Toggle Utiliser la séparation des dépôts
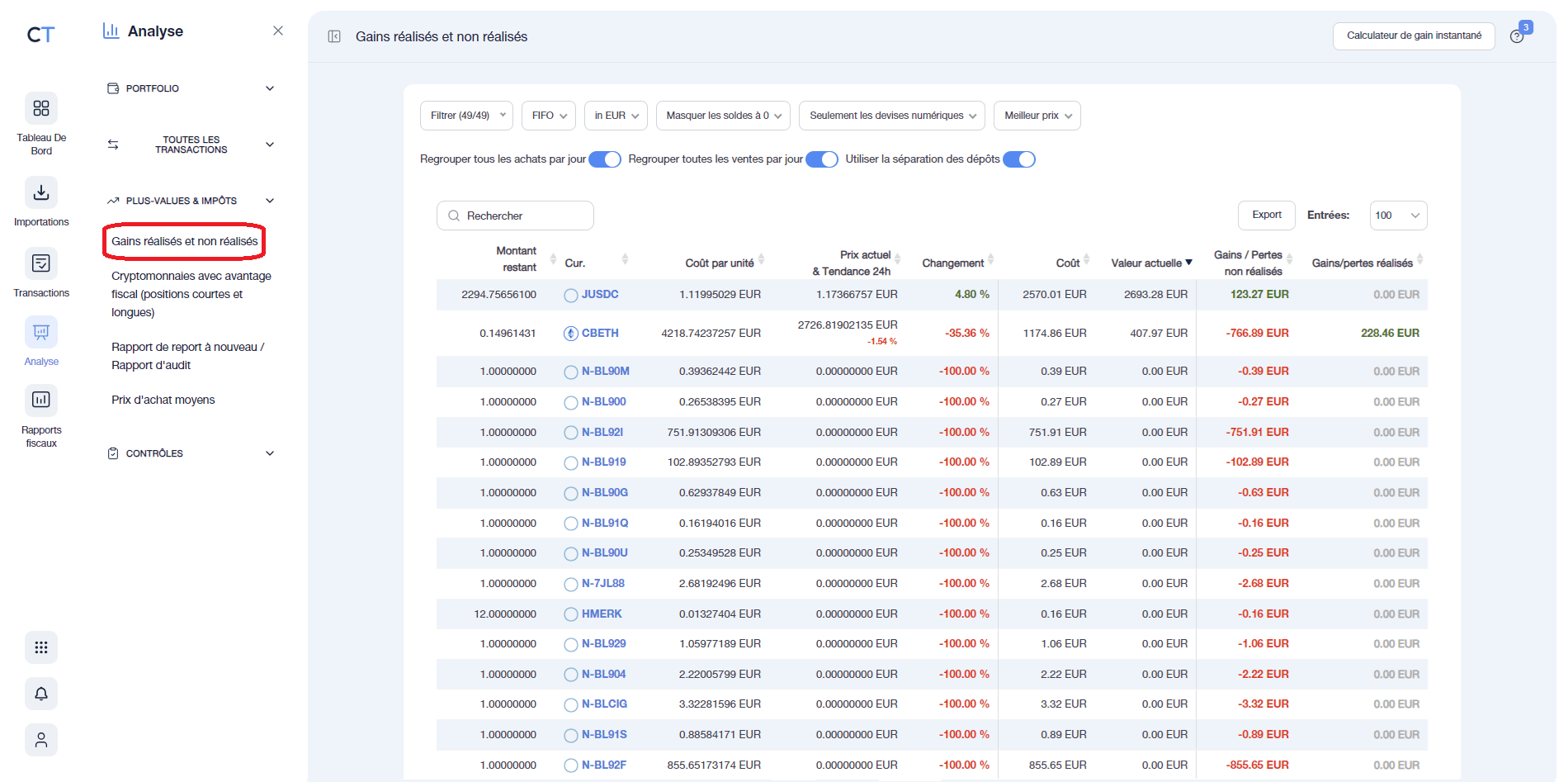This screenshot has width=1568, height=782. 1019,159
